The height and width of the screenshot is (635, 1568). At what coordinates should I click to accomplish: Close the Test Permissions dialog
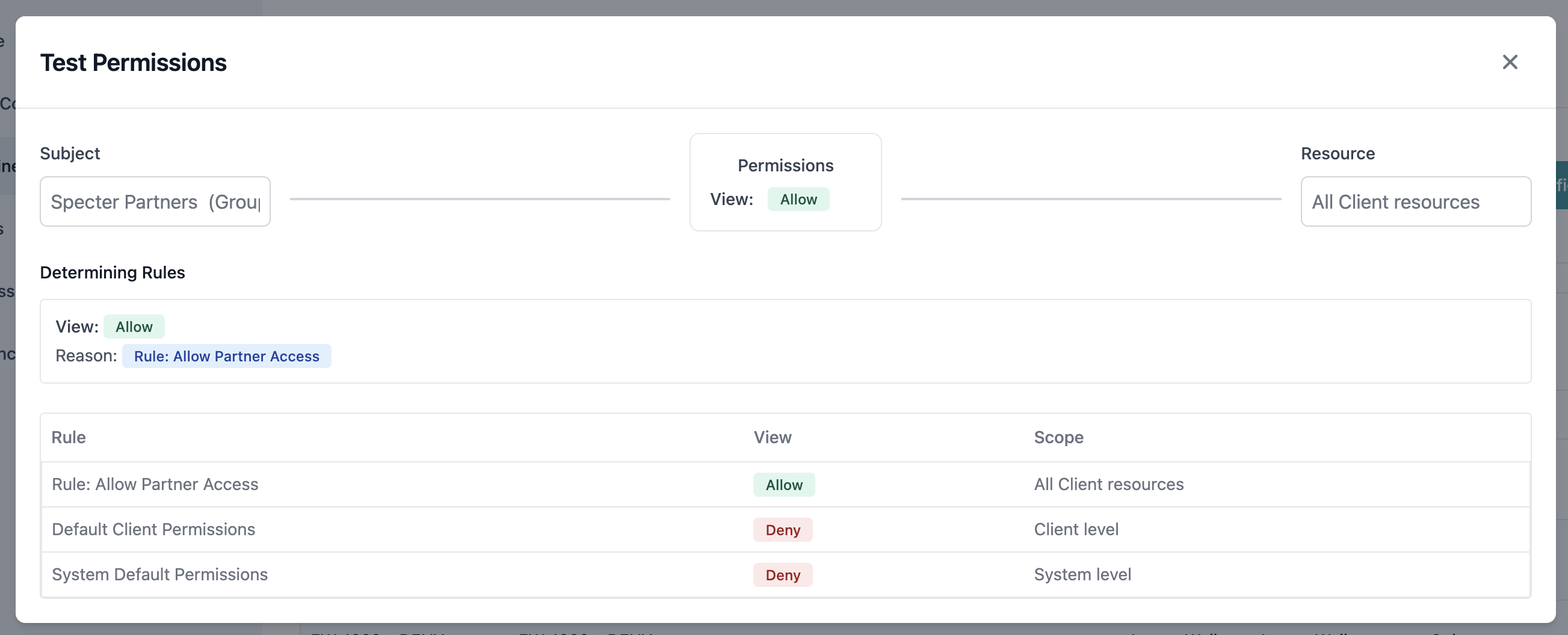point(1511,62)
